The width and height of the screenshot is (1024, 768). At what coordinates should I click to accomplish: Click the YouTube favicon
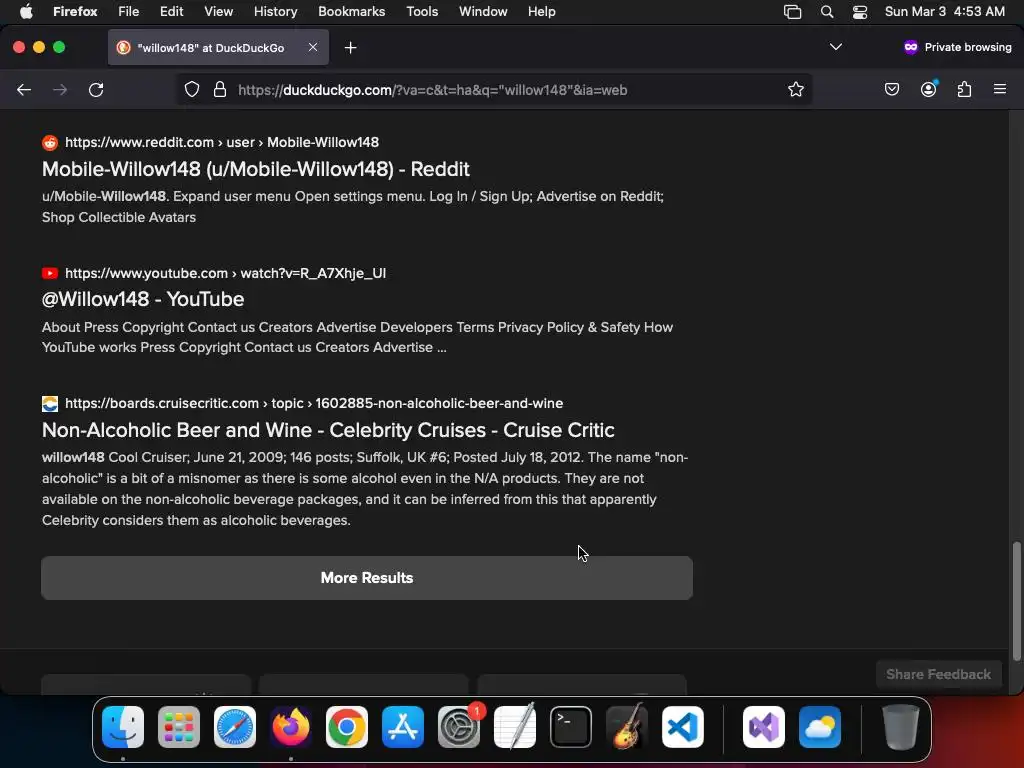(50, 273)
